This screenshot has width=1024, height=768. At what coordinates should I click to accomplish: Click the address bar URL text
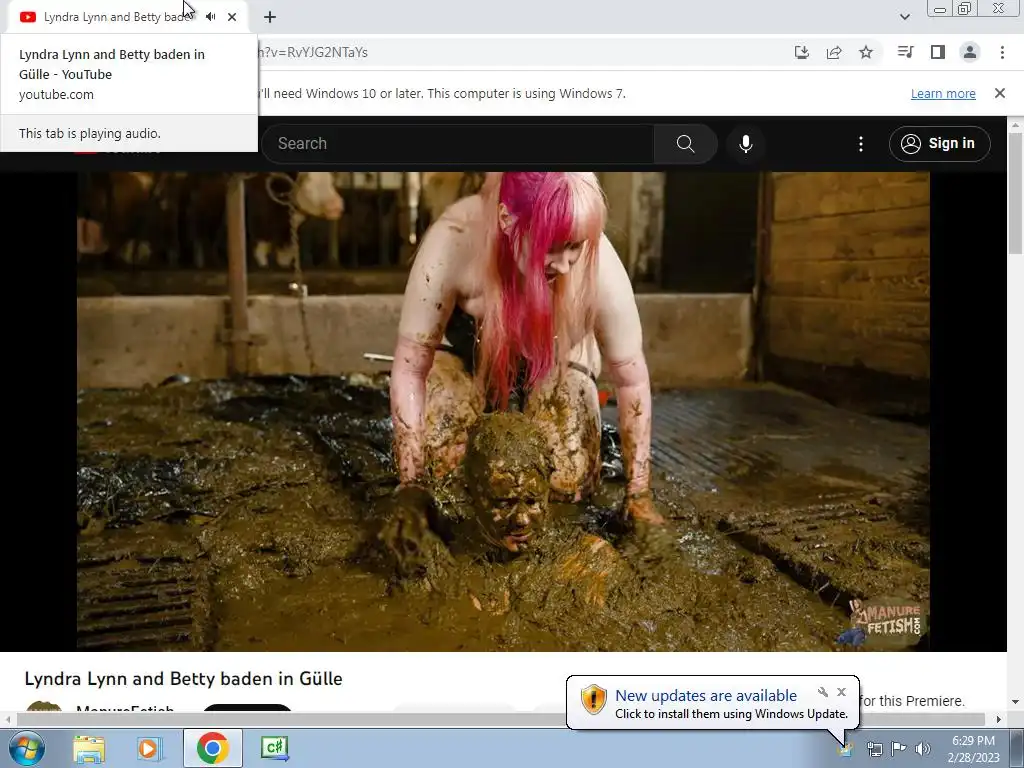point(313,52)
